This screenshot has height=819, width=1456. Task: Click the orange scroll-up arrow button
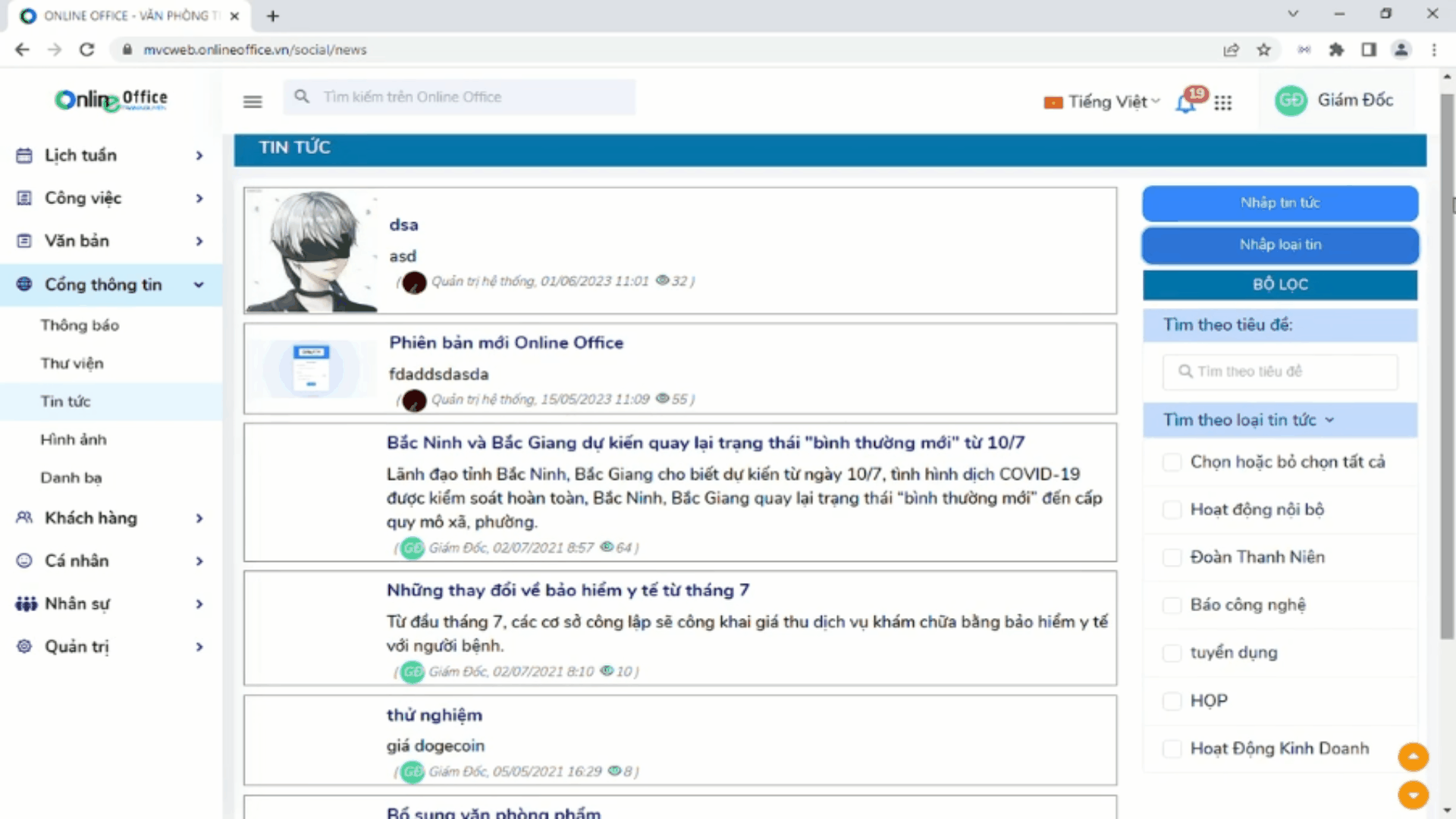tap(1413, 757)
